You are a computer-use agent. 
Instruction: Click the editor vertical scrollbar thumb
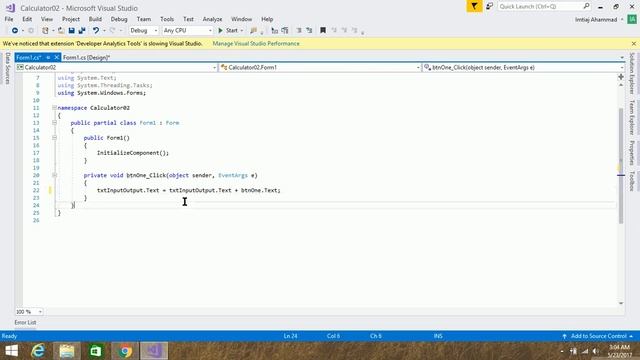coord(621,165)
